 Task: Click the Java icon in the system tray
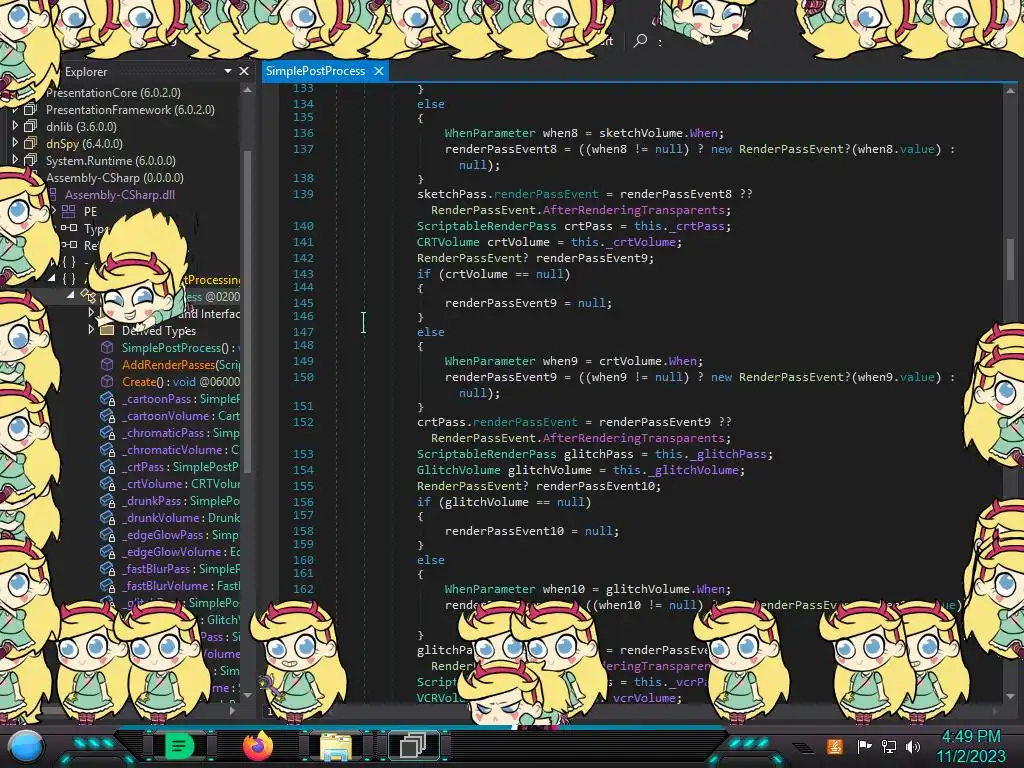(x=835, y=746)
